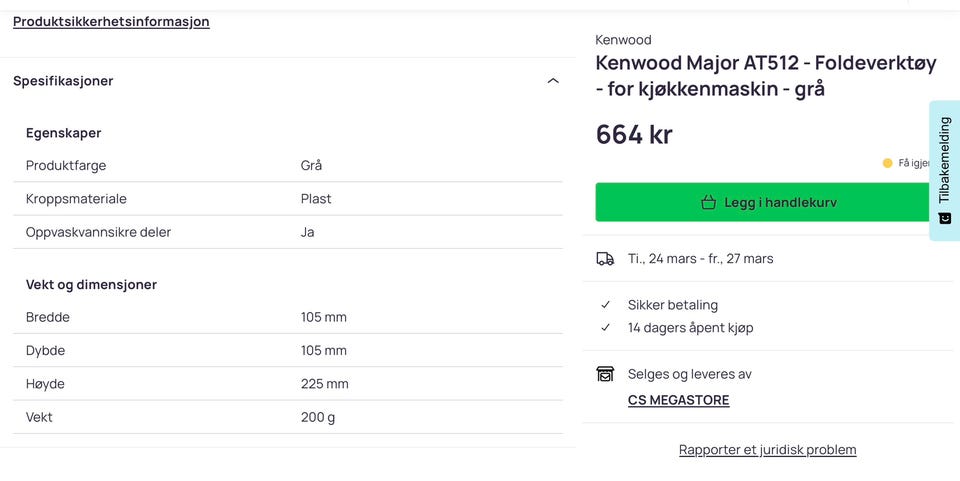Click the store icon beside seller info
The width and height of the screenshot is (960, 481).
click(x=605, y=374)
